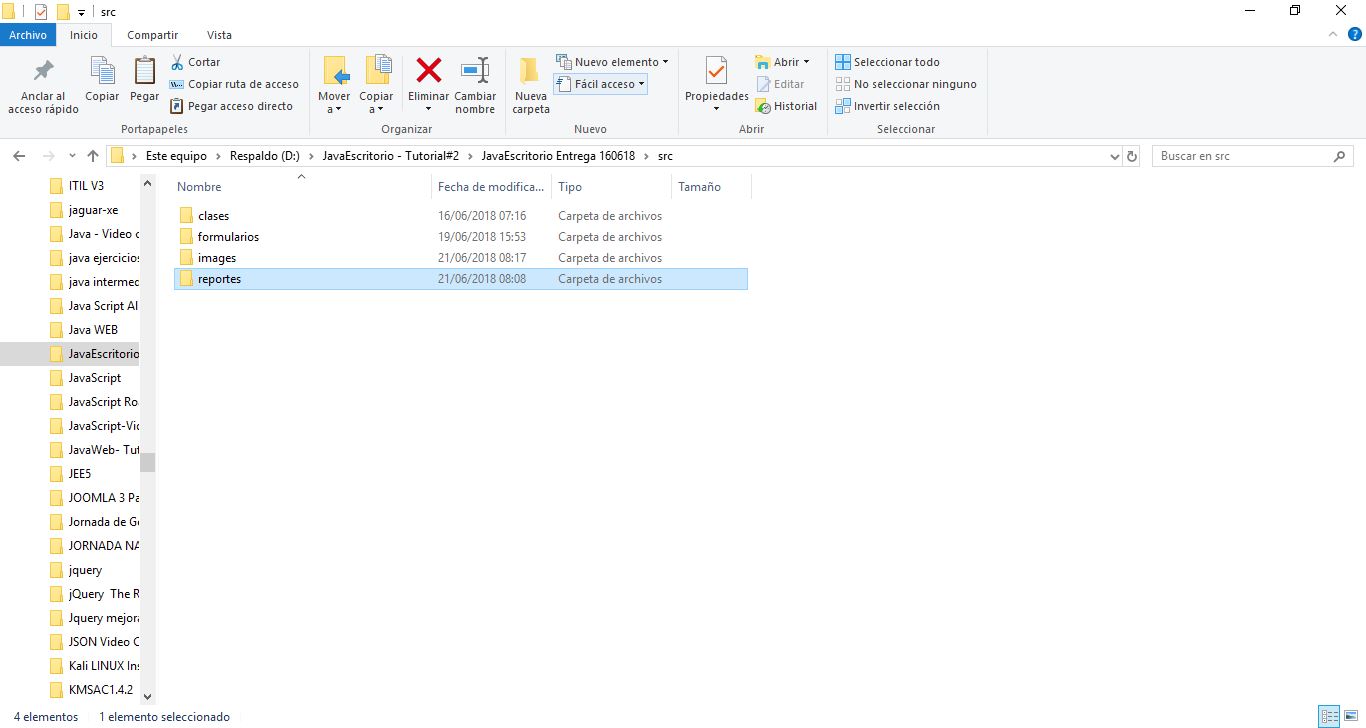Open the Propiedades checkmark icon
This screenshot has height=728, width=1366.
(x=716, y=72)
